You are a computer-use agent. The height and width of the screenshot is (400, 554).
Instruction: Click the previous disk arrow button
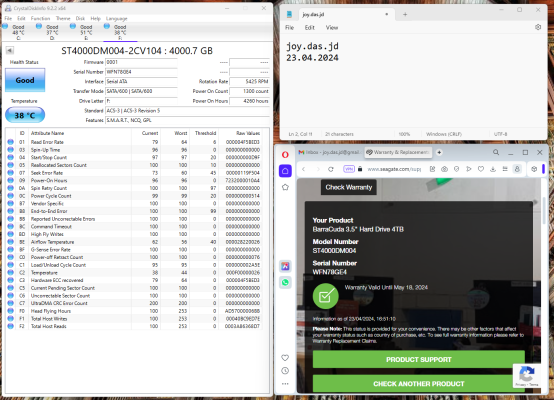point(10,51)
